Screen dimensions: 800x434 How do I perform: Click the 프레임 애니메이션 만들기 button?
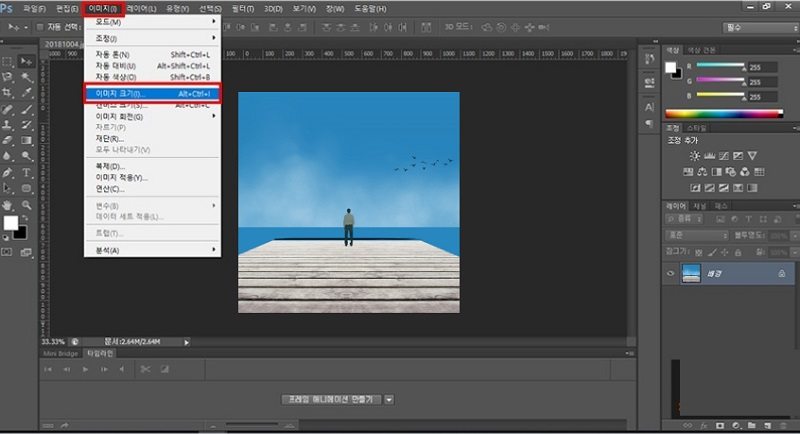[330, 399]
